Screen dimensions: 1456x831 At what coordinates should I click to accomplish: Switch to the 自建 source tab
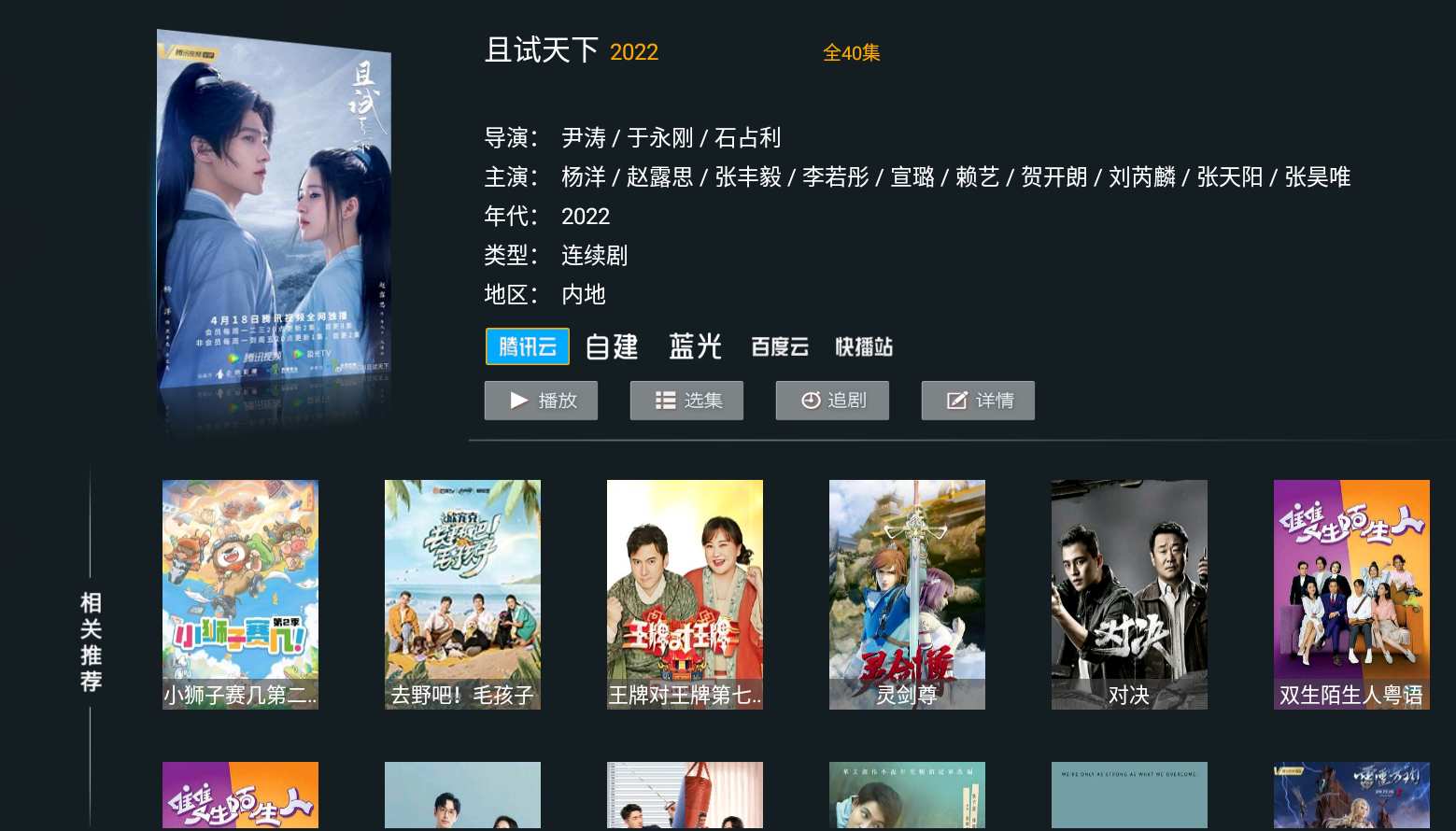(612, 346)
